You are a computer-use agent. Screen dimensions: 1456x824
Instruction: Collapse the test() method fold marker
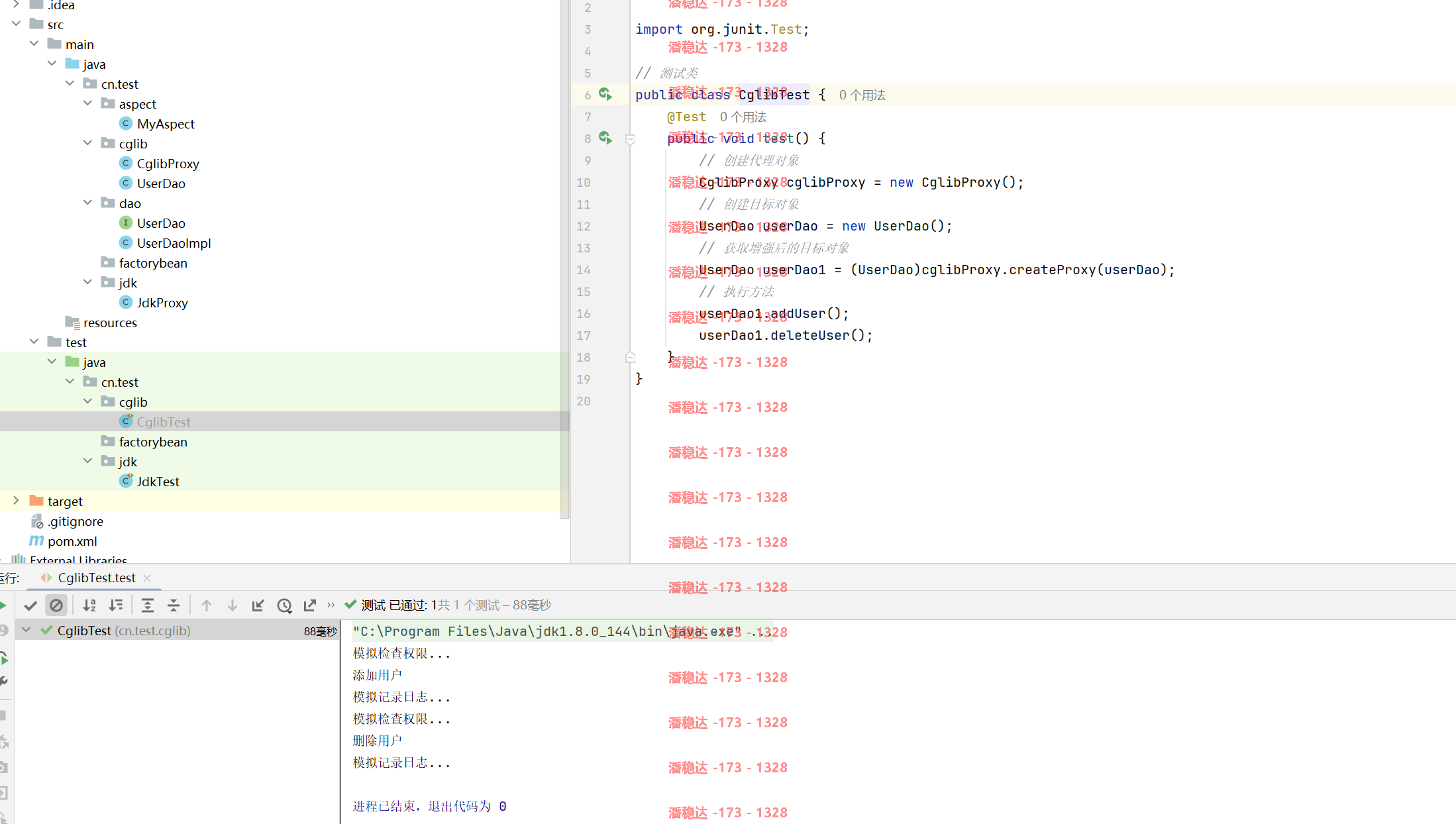(x=631, y=139)
